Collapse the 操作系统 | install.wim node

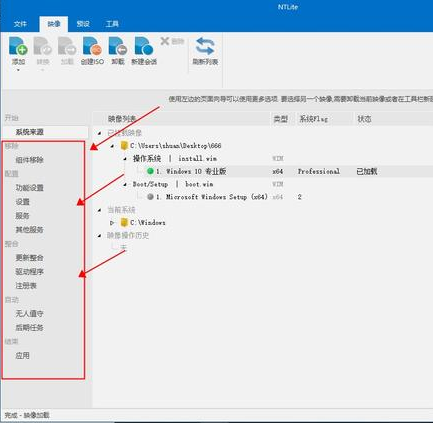pos(125,159)
